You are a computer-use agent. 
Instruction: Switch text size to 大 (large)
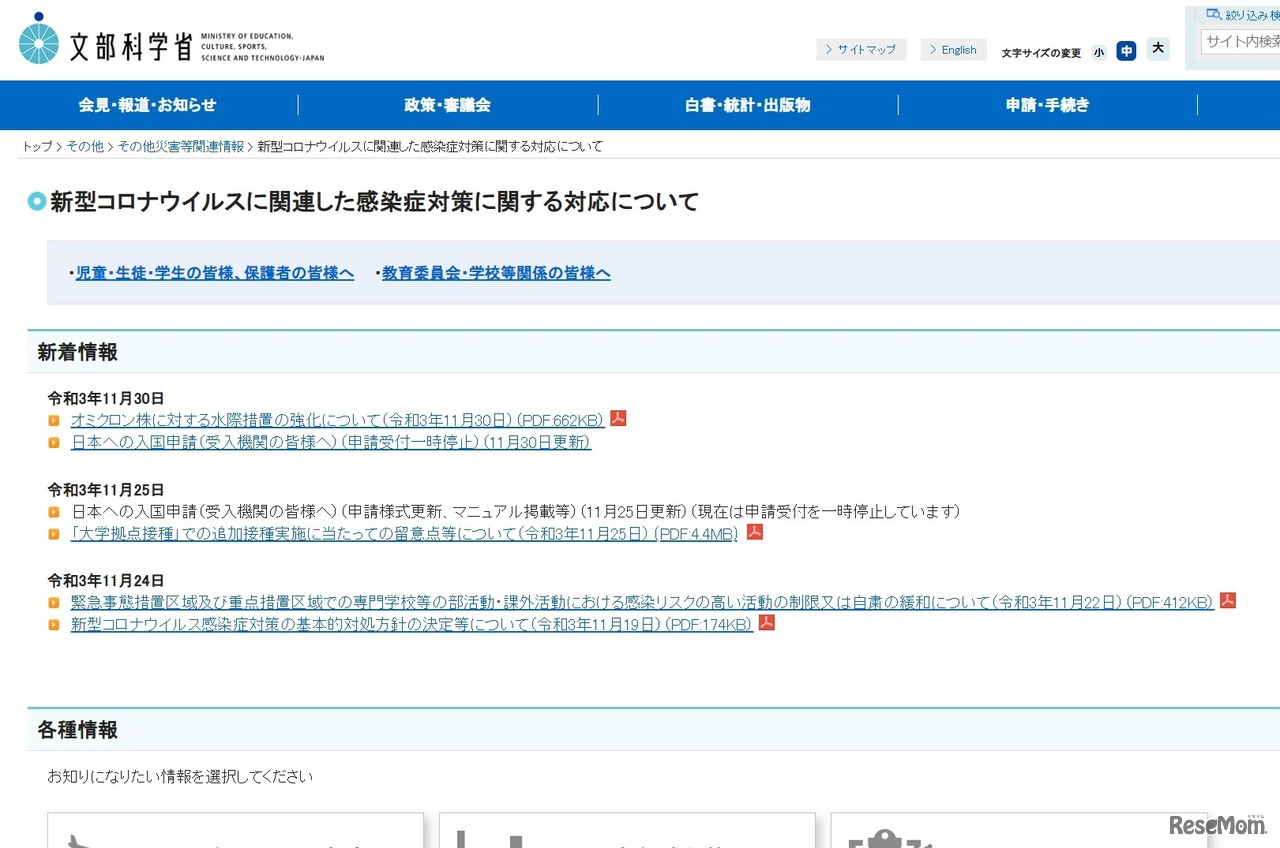click(1157, 48)
